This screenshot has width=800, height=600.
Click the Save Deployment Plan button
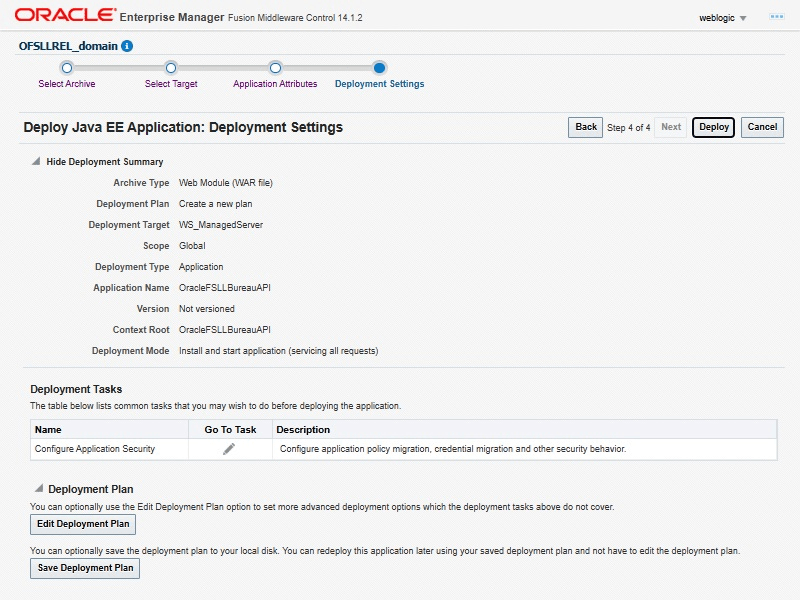click(x=85, y=568)
